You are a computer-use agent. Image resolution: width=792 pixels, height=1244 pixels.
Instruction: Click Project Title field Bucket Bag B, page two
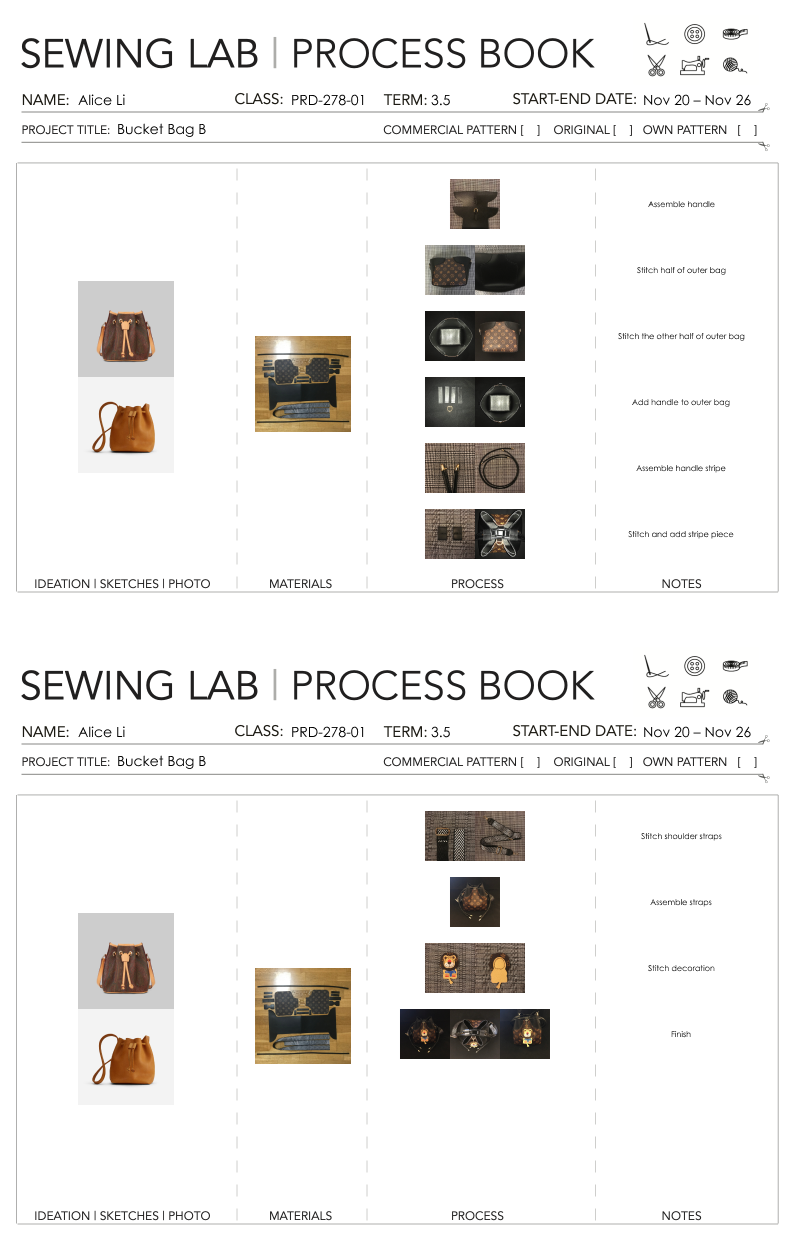(161, 761)
